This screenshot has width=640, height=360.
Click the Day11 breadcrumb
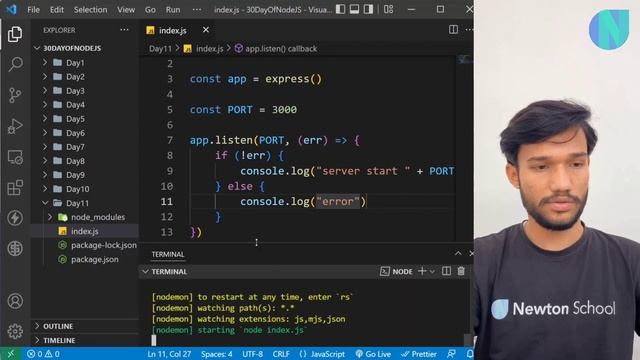click(x=160, y=49)
